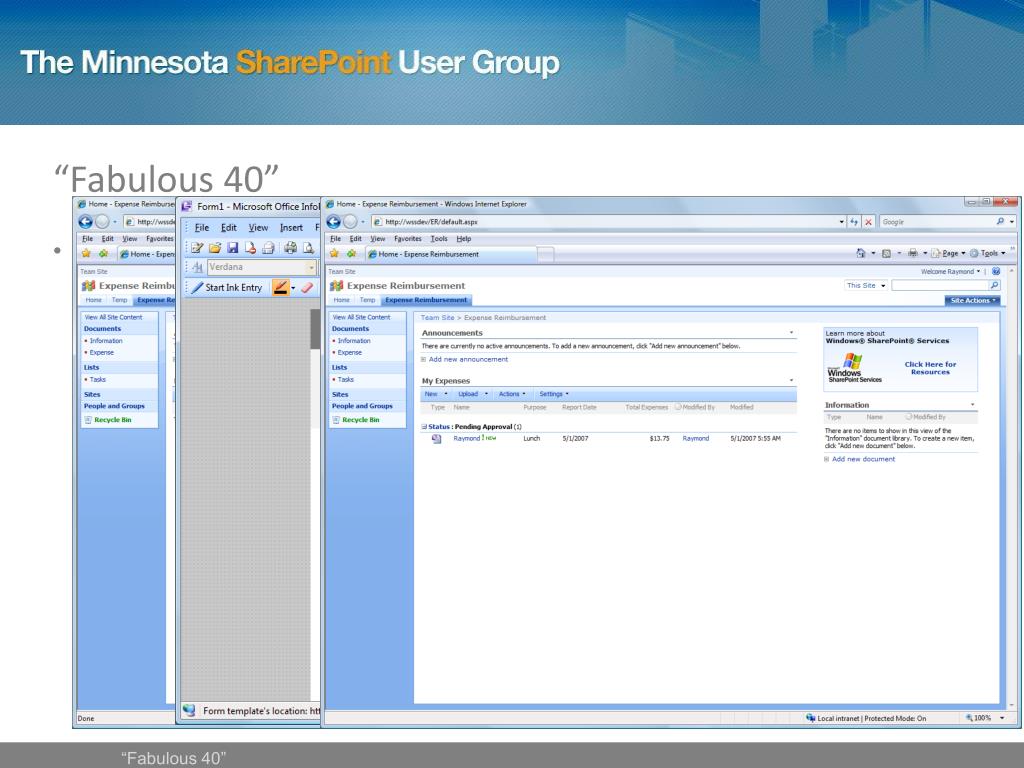Click Design a Form icon in InfoPath toolbar
Viewport: 1024px width, 768px height.
point(197,248)
